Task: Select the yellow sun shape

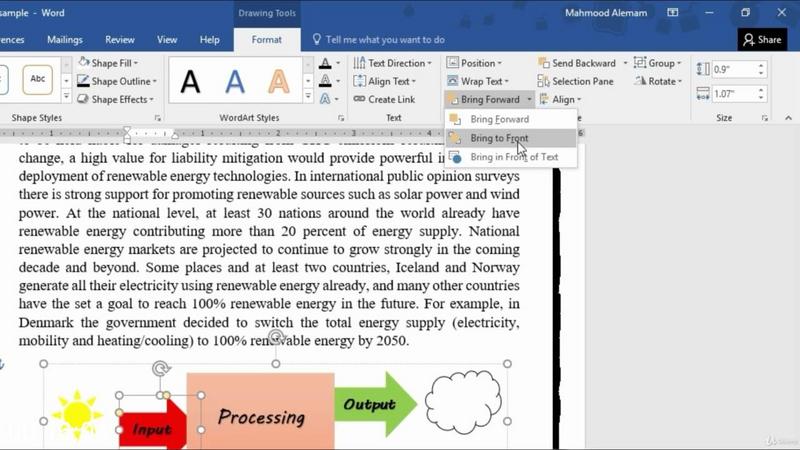Action: [x=77, y=414]
